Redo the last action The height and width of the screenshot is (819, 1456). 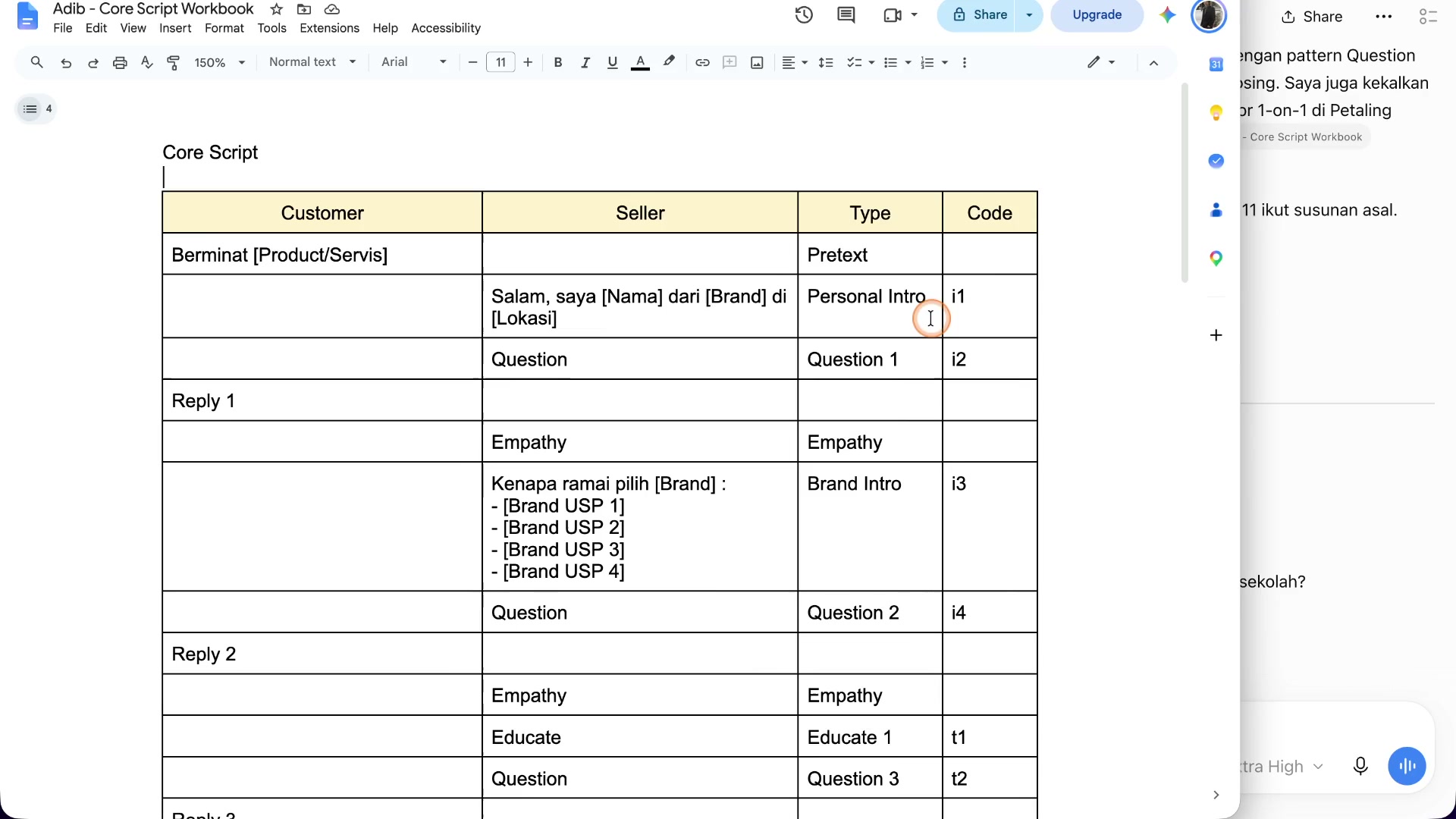tap(93, 62)
